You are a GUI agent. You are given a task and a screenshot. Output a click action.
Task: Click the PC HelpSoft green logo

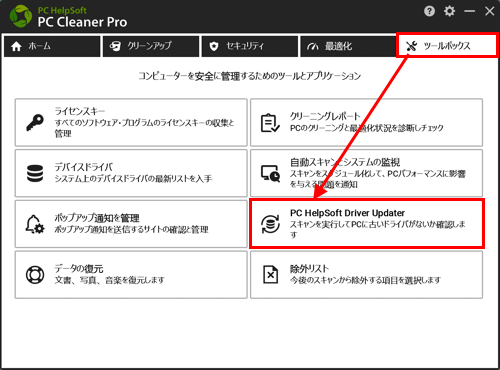coord(21,16)
